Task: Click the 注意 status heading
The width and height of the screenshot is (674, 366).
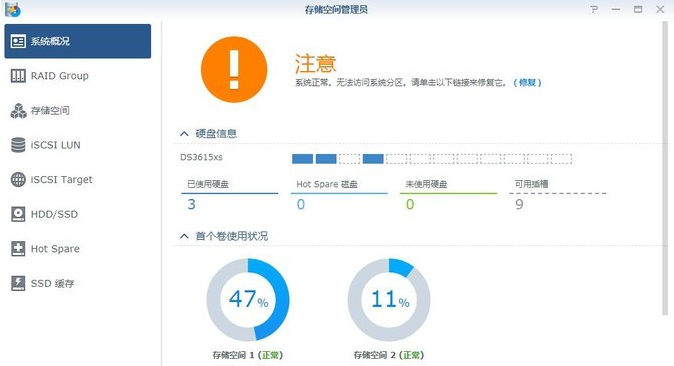Action: 315,64
